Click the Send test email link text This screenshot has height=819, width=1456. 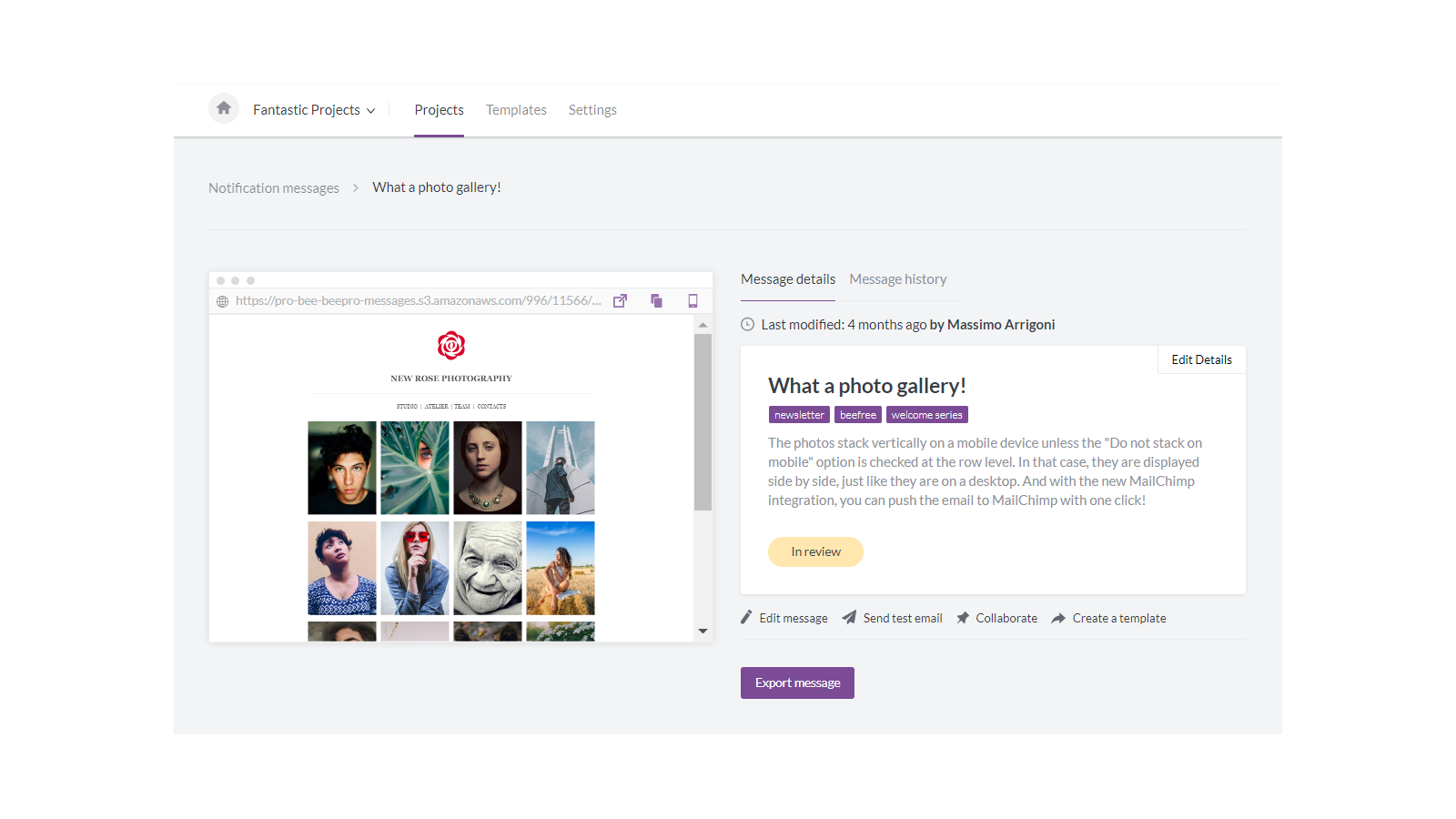click(903, 618)
